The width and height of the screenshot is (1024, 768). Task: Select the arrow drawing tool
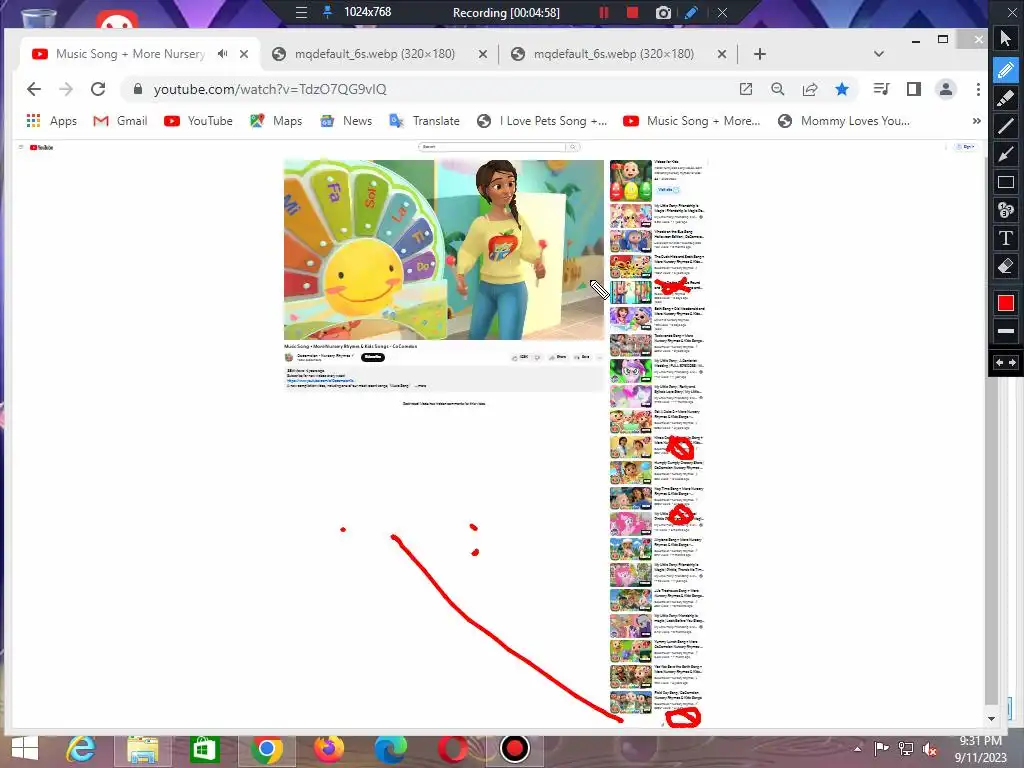[1006, 154]
